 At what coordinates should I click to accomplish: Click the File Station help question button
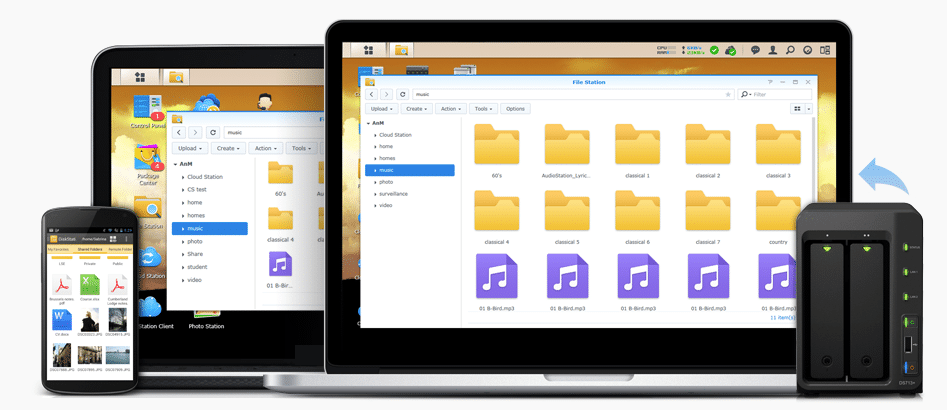pos(769,82)
